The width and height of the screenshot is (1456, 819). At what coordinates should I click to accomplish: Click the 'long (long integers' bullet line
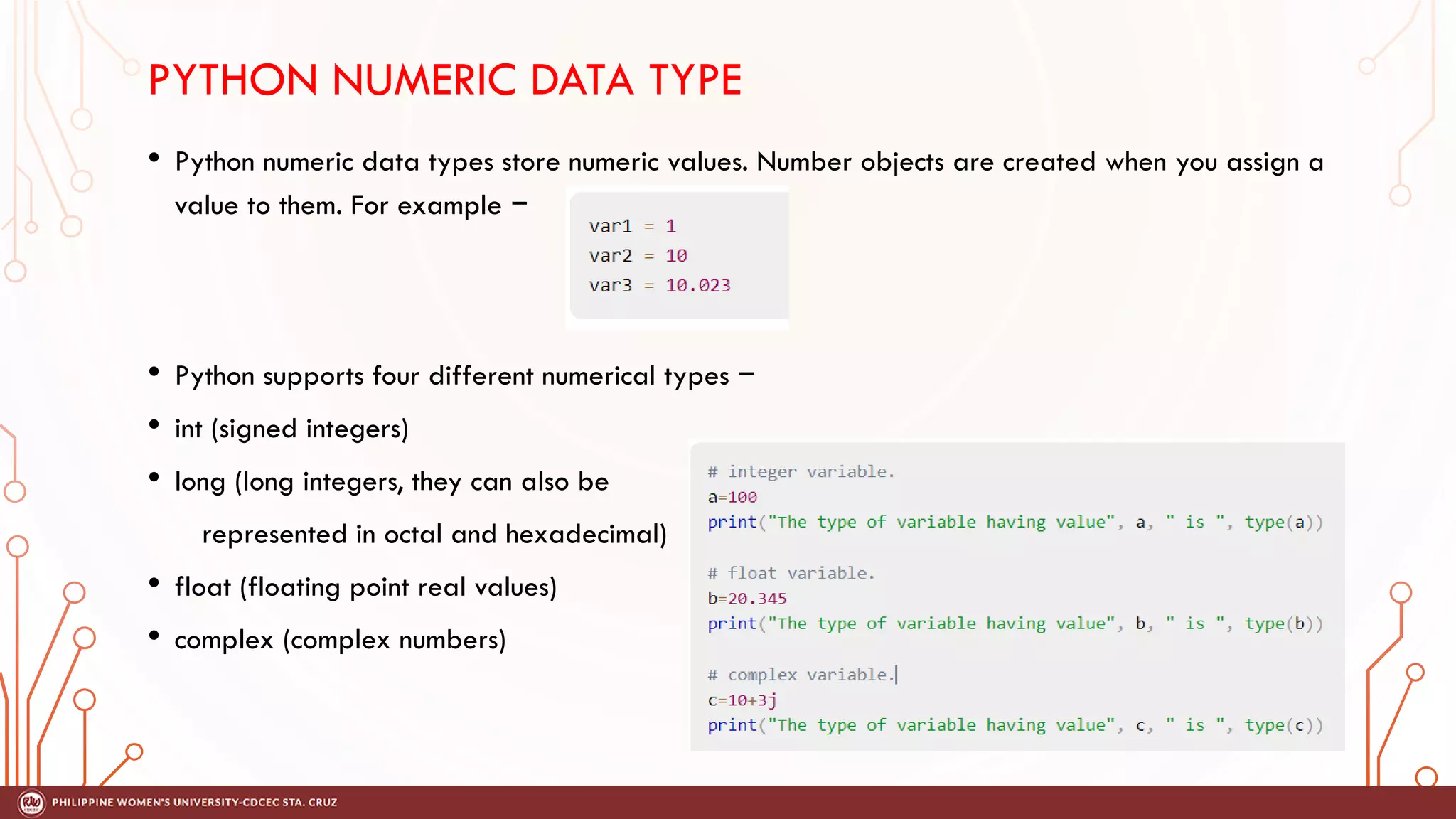click(392, 482)
